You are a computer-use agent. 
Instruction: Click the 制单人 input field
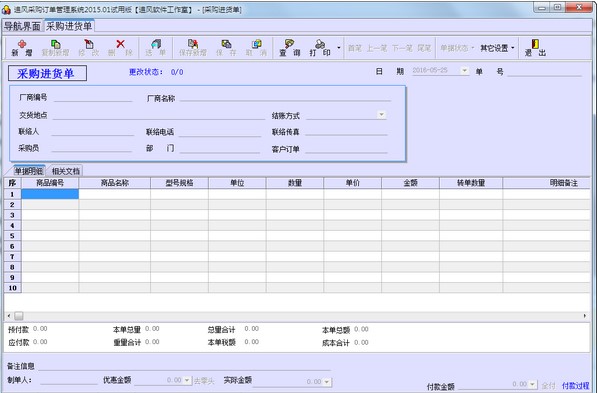[x=69, y=380]
